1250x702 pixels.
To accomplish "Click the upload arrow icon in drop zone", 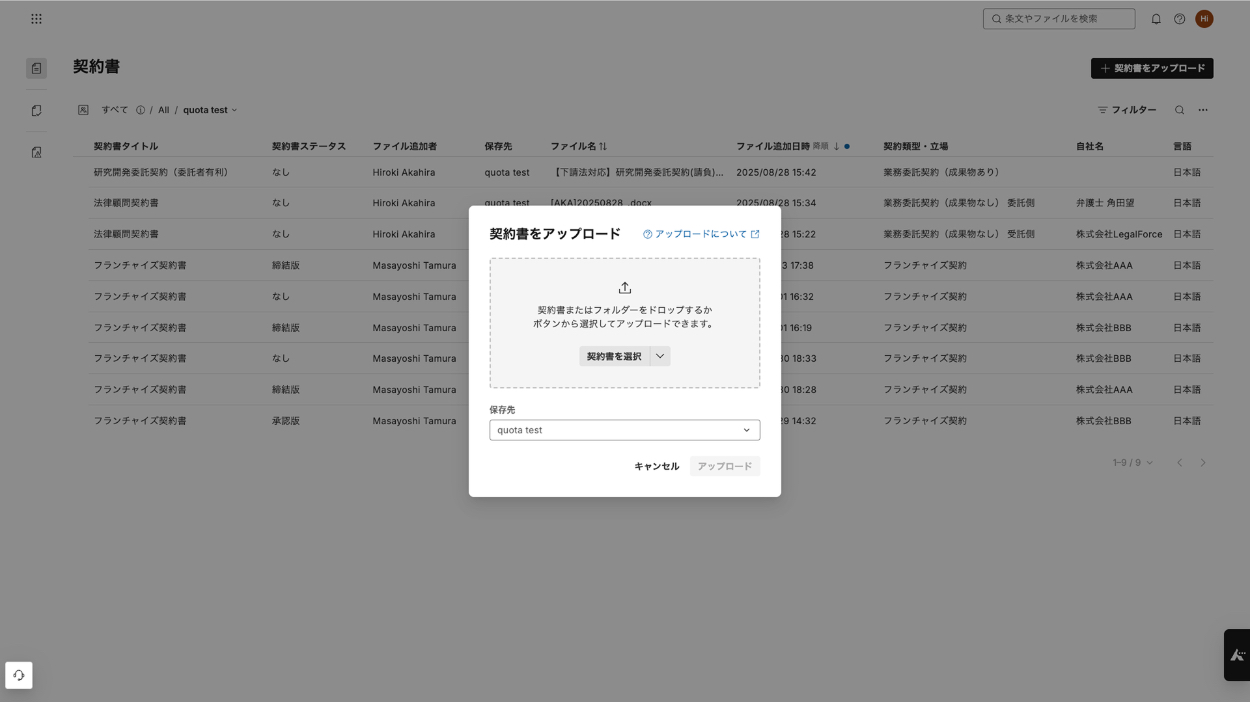I will (x=625, y=288).
